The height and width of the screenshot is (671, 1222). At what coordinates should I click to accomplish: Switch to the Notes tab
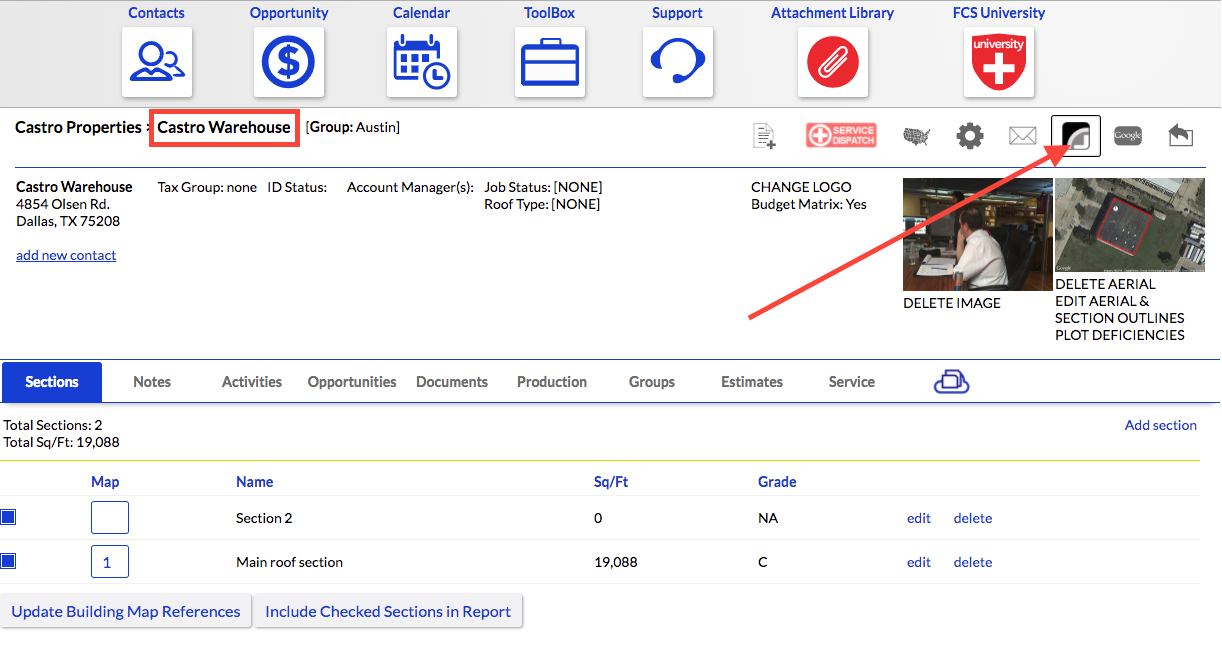click(152, 382)
